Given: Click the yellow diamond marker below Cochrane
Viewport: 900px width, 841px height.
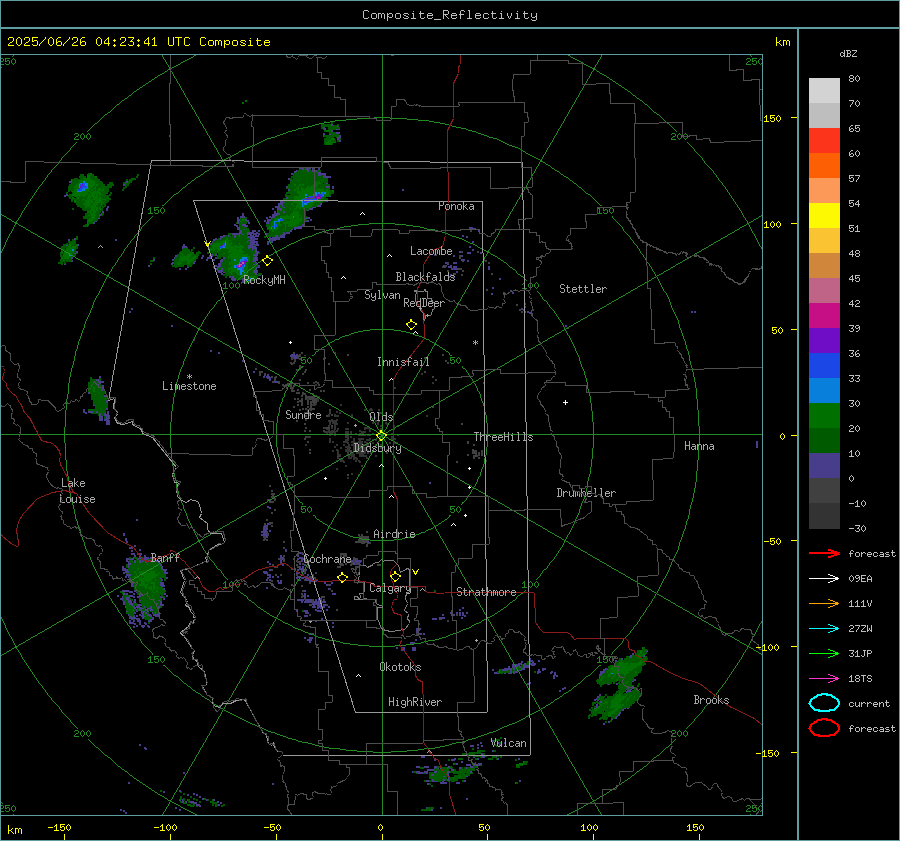Looking at the screenshot, I should coord(342,578).
